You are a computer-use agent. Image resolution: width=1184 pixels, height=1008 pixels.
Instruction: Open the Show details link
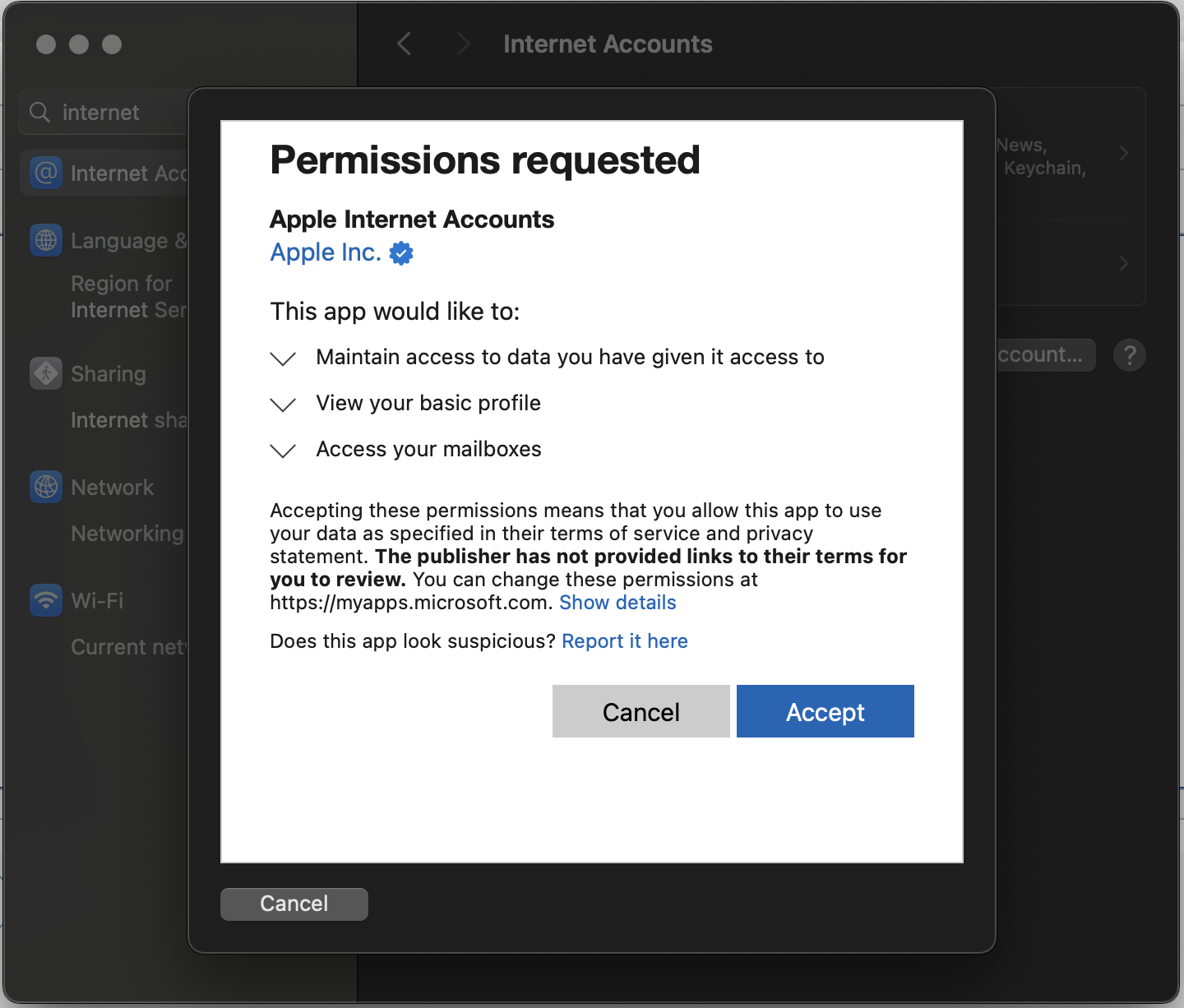[x=617, y=603]
